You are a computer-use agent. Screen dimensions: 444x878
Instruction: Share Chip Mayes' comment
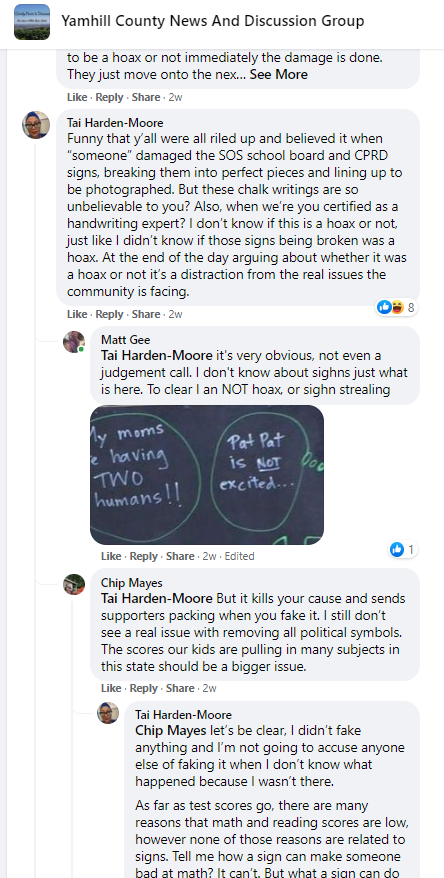click(x=180, y=688)
